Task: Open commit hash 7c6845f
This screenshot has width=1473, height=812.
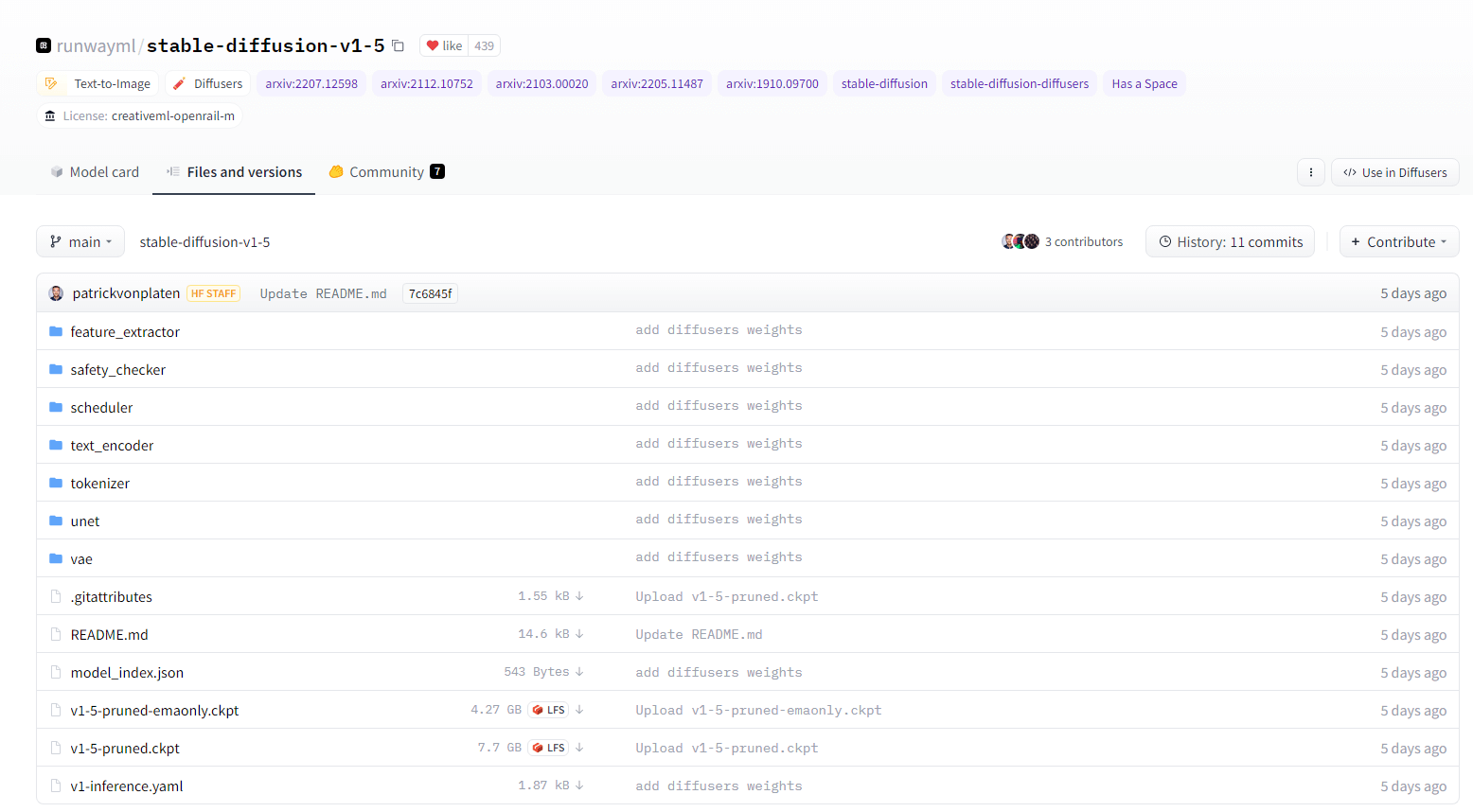Action: tap(430, 293)
